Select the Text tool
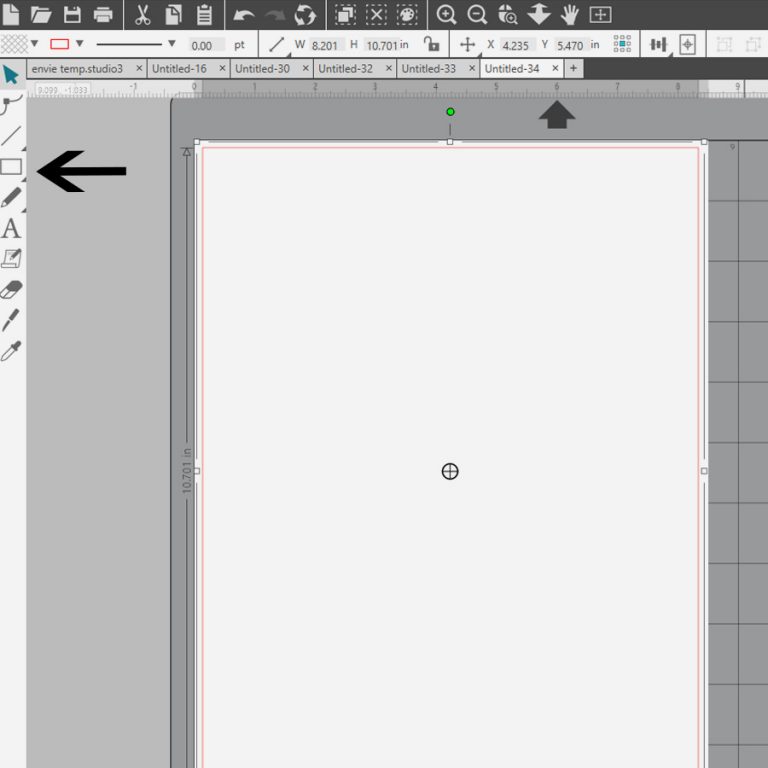768x768 pixels. coord(11,228)
